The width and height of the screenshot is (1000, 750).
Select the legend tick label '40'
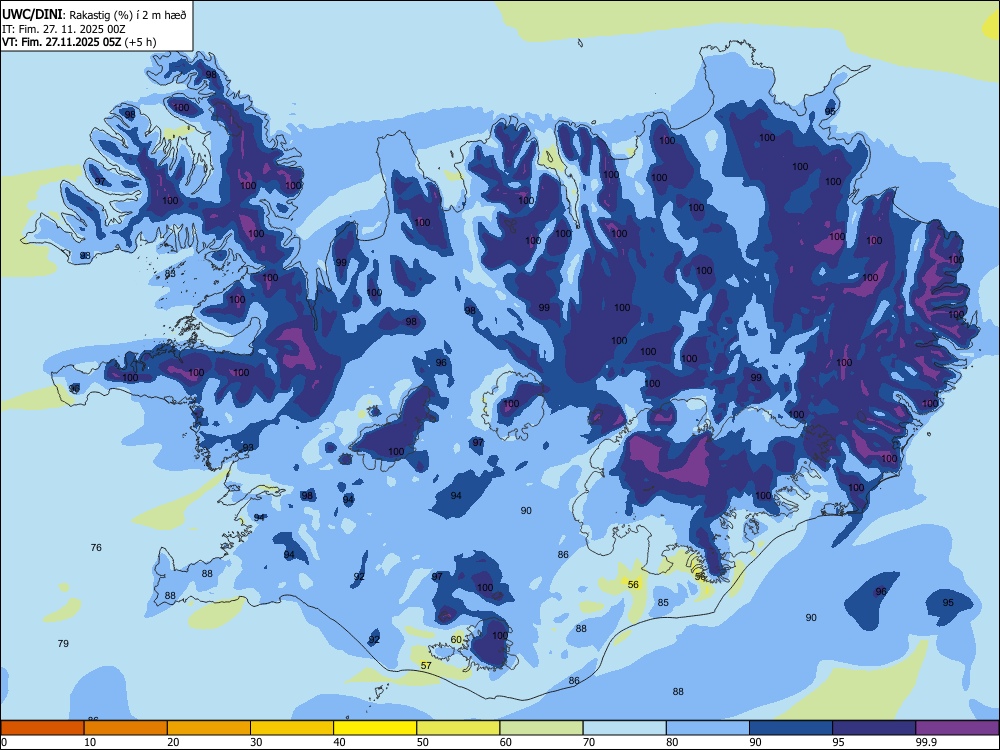(x=339, y=742)
